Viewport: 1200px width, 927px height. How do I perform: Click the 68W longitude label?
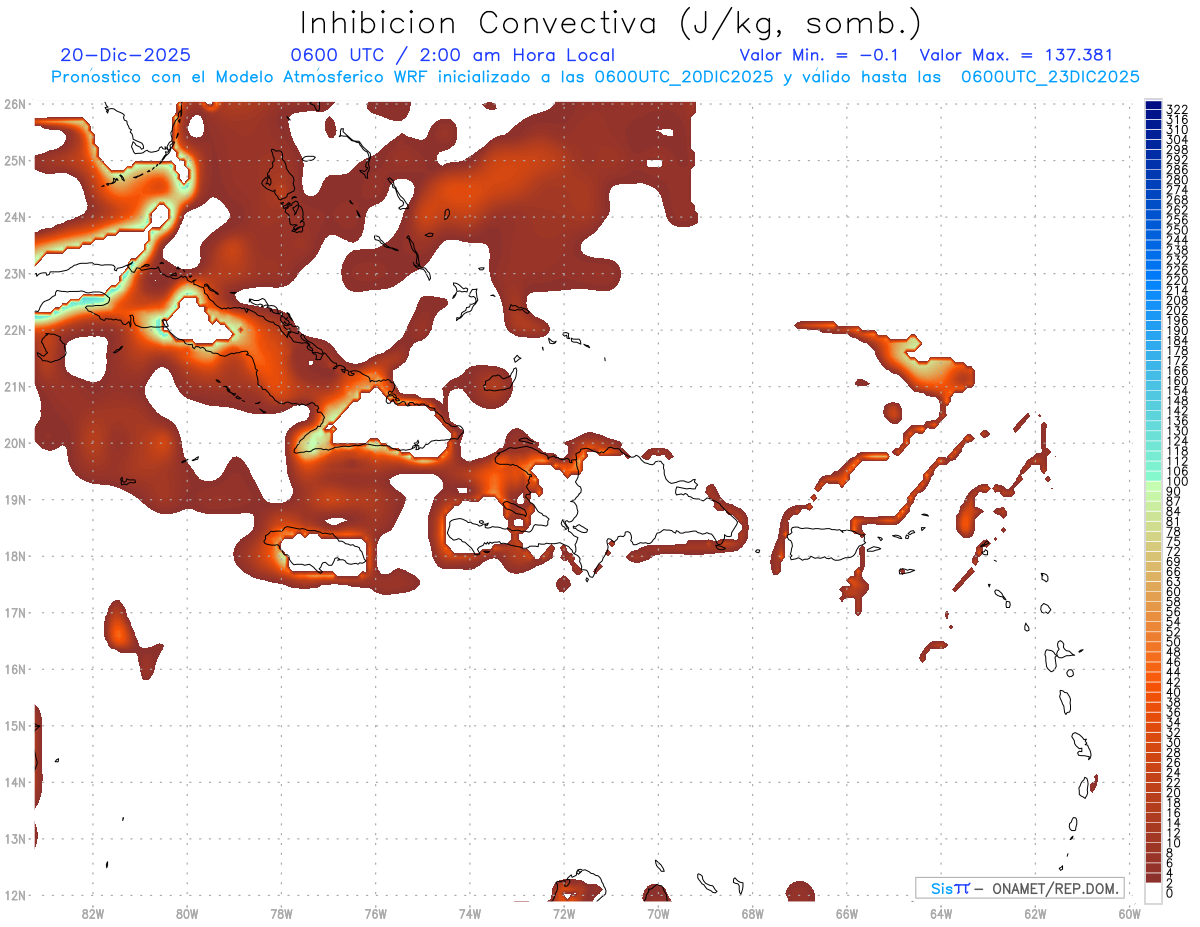[x=753, y=913]
